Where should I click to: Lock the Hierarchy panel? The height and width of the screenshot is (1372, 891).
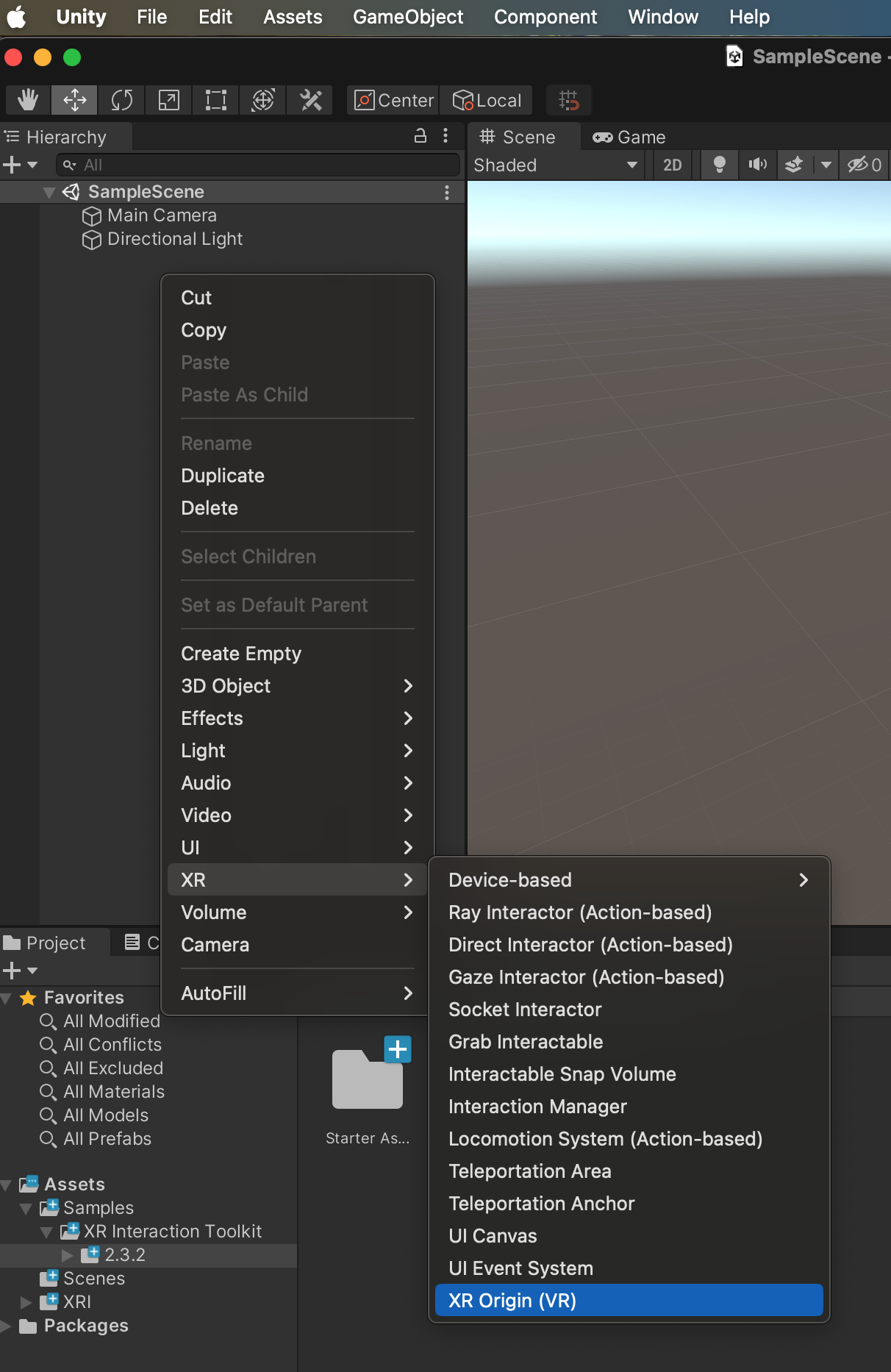click(421, 136)
